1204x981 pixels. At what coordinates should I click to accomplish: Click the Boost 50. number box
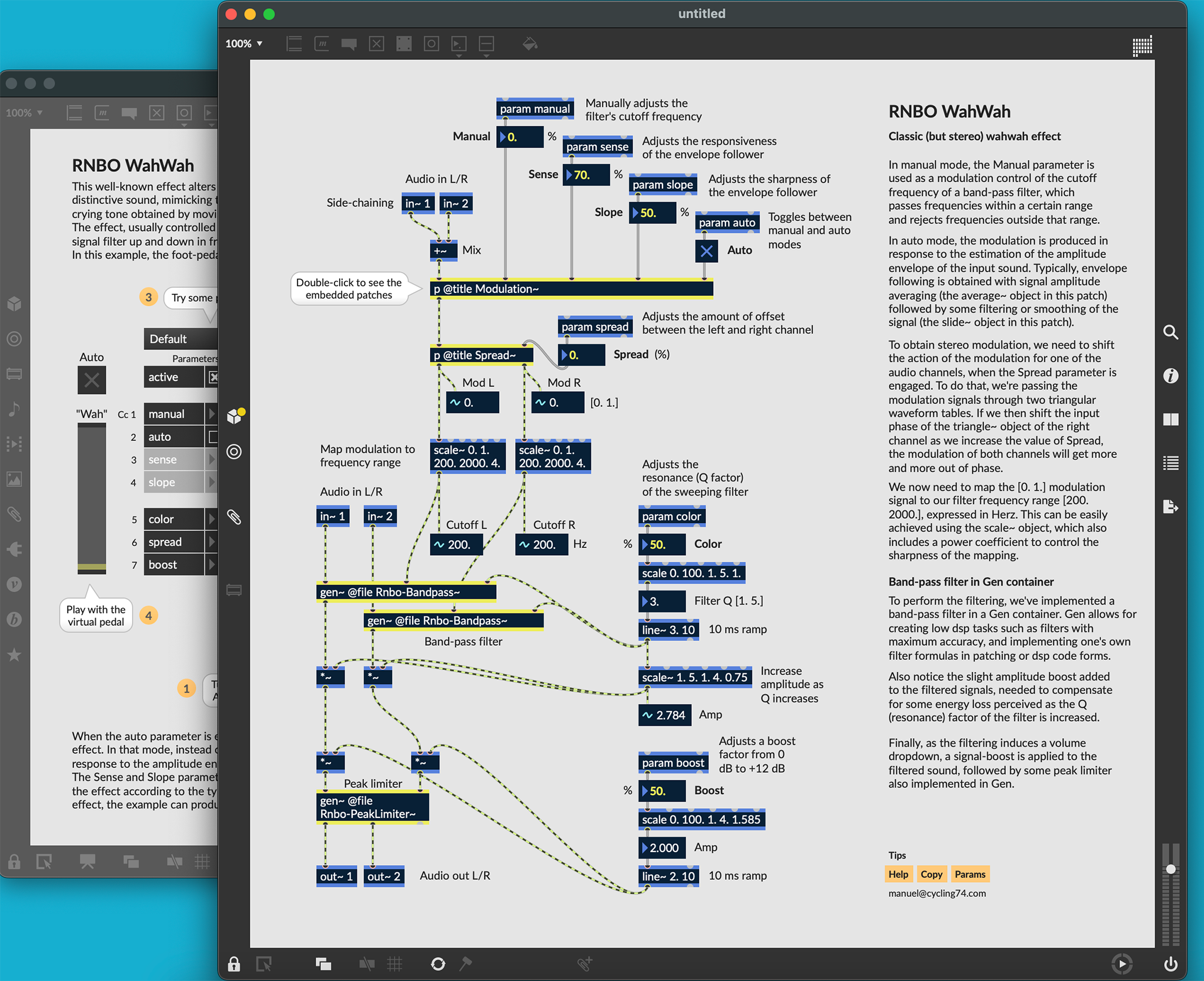click(x=662, y=791)
